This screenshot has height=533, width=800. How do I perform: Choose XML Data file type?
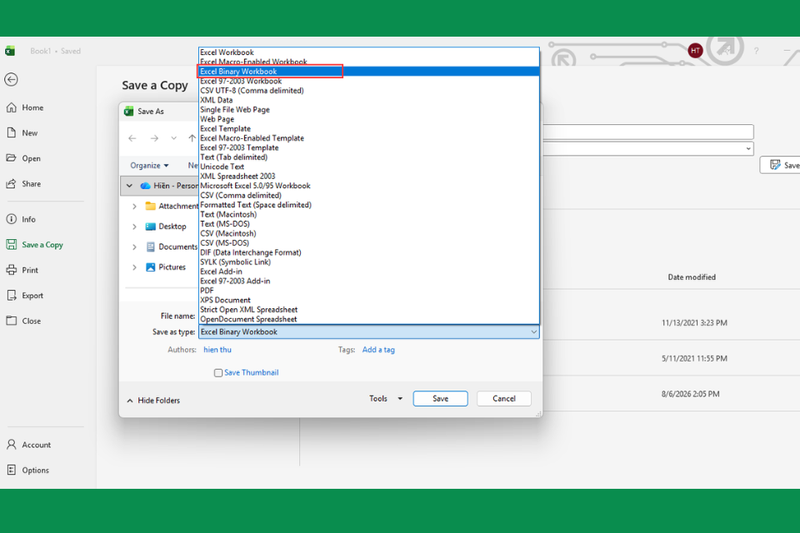click(x=369, y=100)
